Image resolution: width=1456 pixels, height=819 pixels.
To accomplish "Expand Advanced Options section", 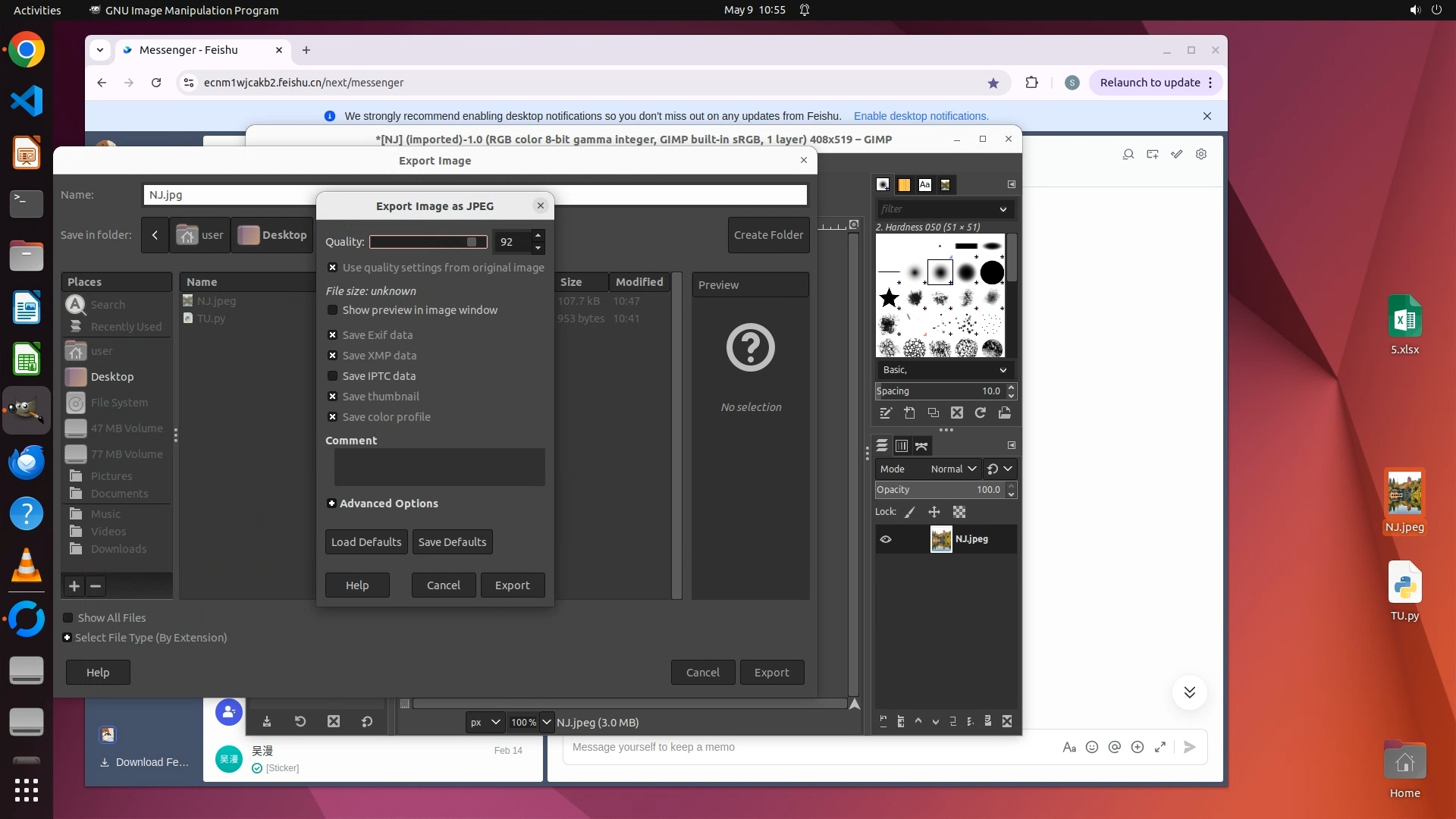I will tap(331, 504).
